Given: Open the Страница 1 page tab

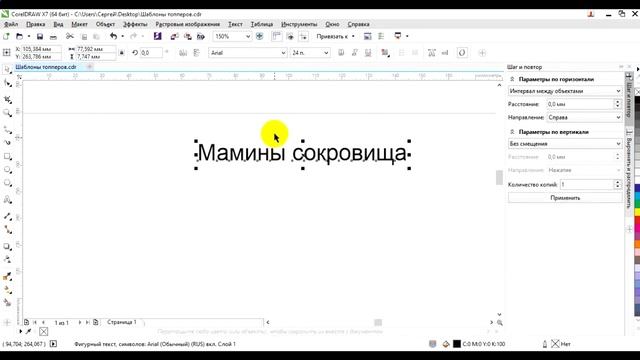Looking at the screenshot, I should [x=122, y=322].
